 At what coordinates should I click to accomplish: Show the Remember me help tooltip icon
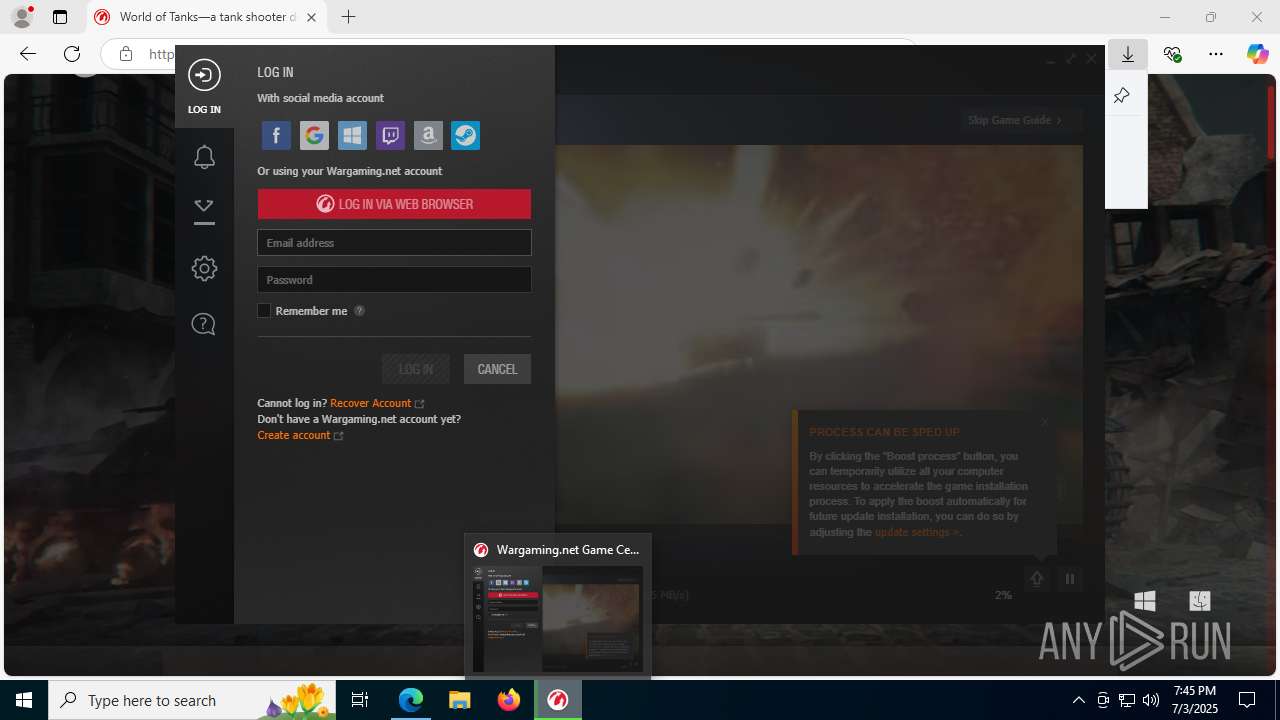tap(359, 311)
